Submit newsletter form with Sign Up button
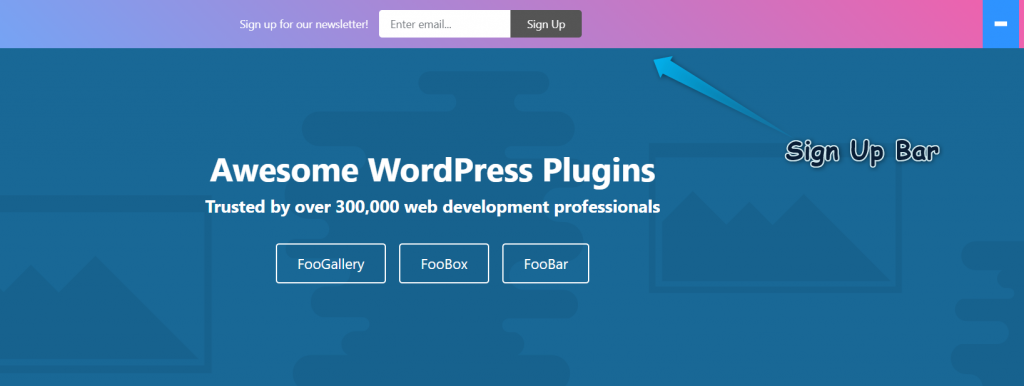The height and width of the screenshot is (386, 1024). coord(546,24)
